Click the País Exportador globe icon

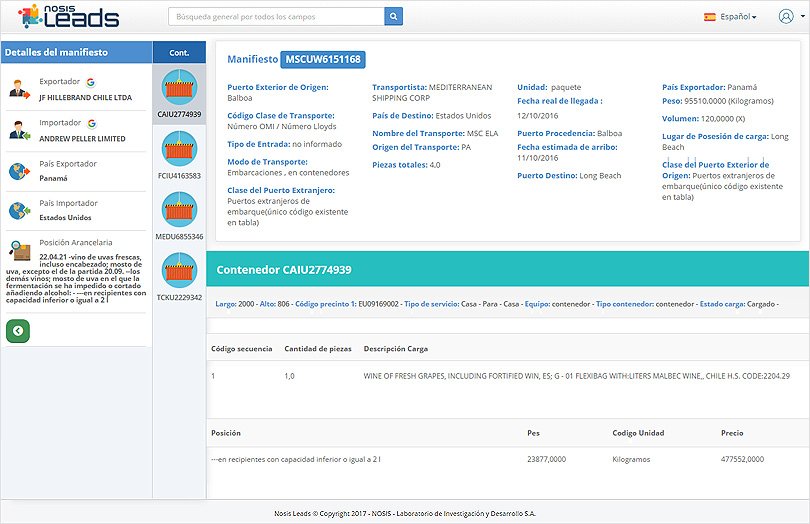[x=19, y=171]
